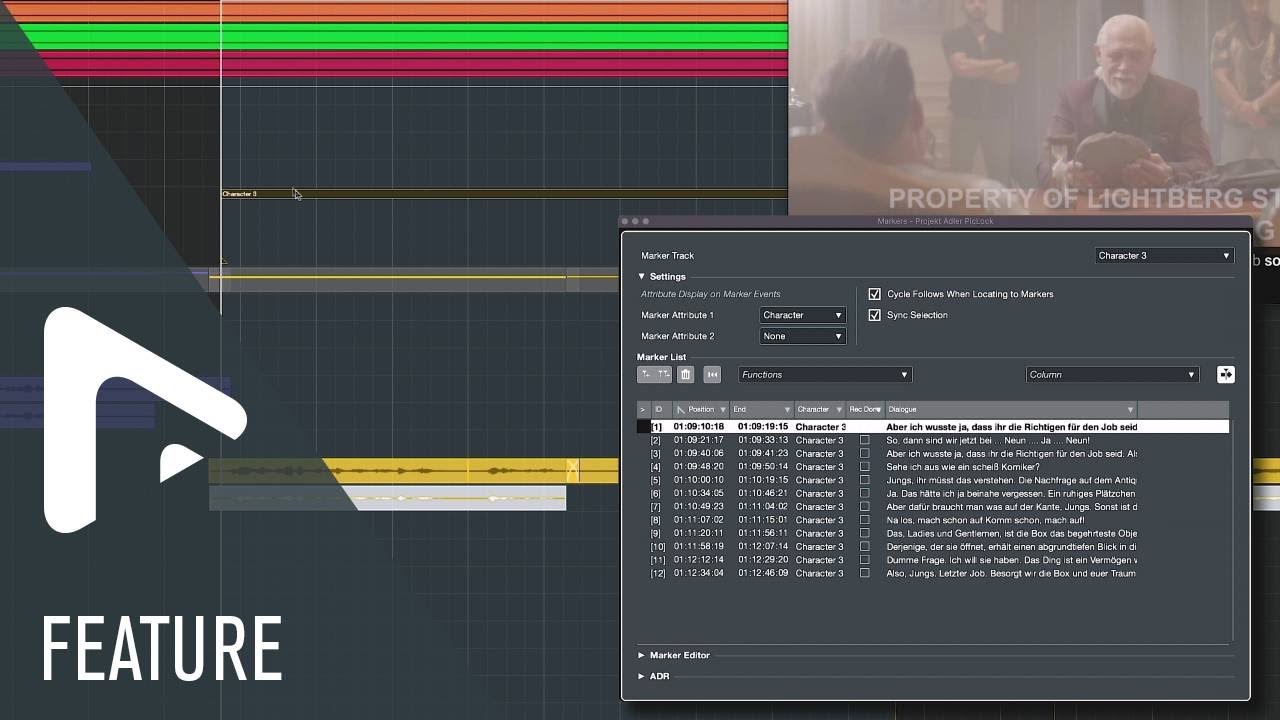Click the Dialogue column header
Viewport: 1280px width, 720px height.
pyautogui.click(x=1011, y=409)
